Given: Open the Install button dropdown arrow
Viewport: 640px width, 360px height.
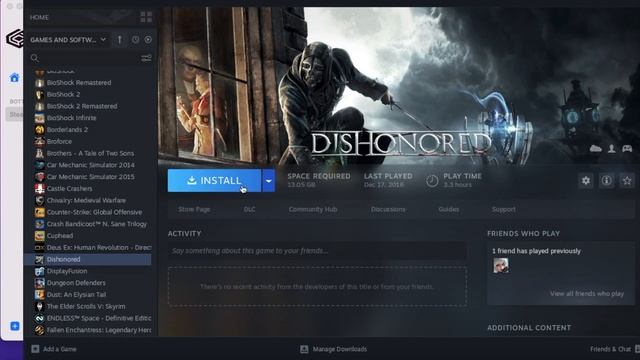Looking at the screenshot, I should (x=269, y=180).
